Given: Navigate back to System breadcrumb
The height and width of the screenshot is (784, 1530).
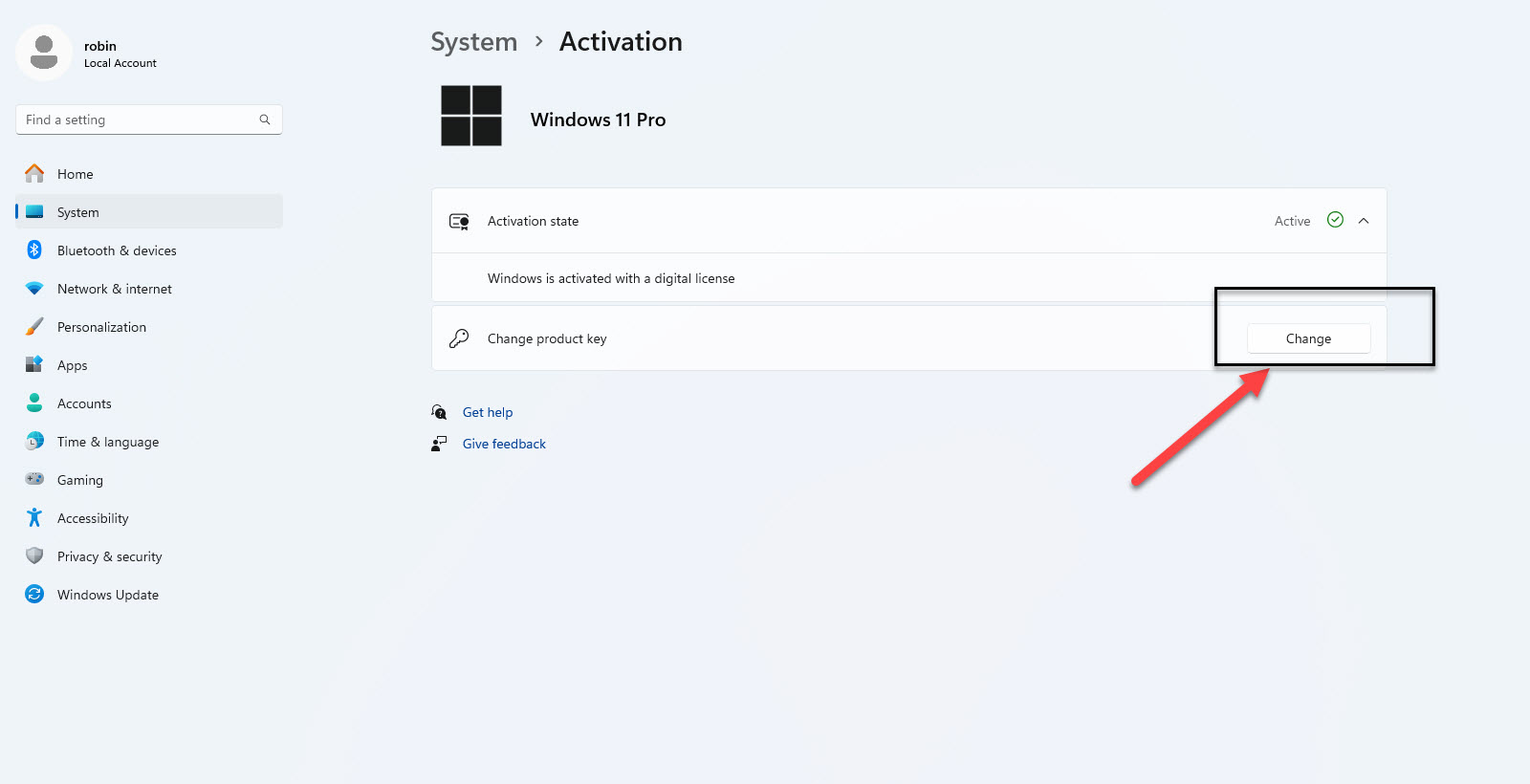Looking at the screenshot, I should (x=473, y=42).
